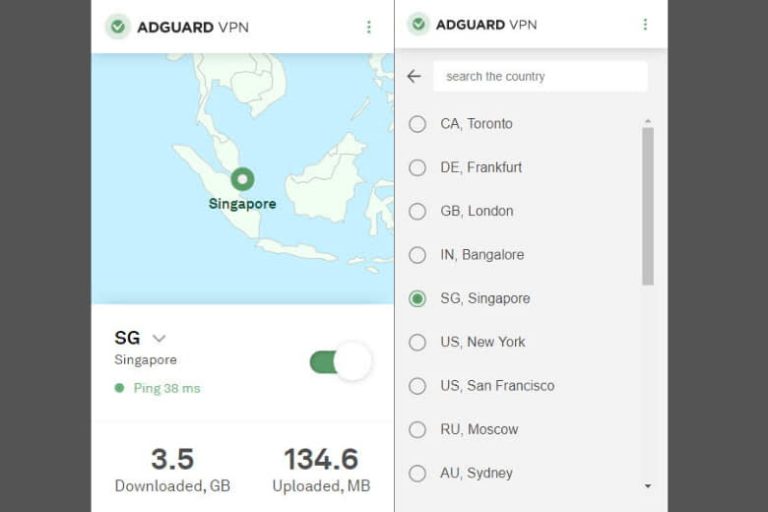Toggle the VPN connection switch off

pos(340,362)
